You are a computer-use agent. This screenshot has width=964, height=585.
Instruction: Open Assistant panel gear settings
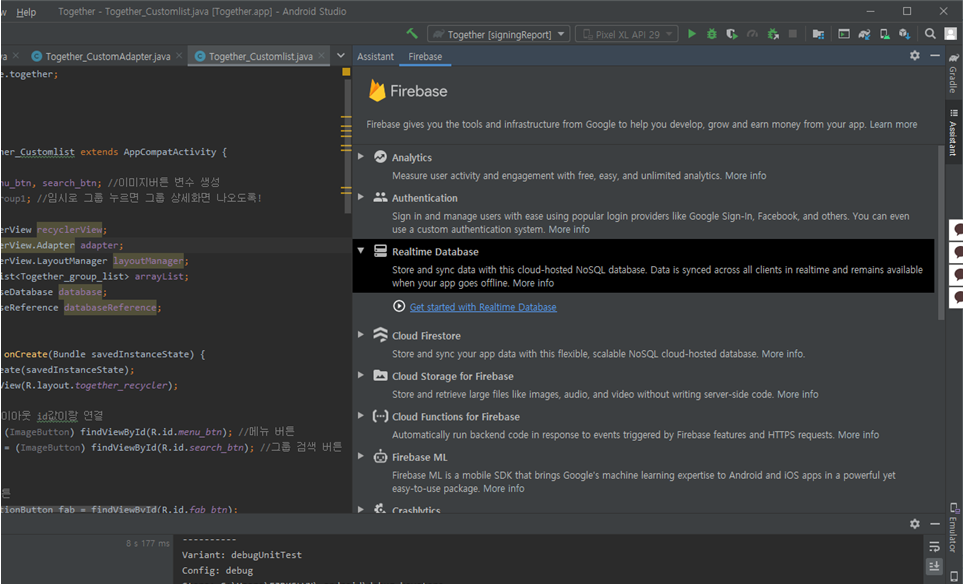915,55
